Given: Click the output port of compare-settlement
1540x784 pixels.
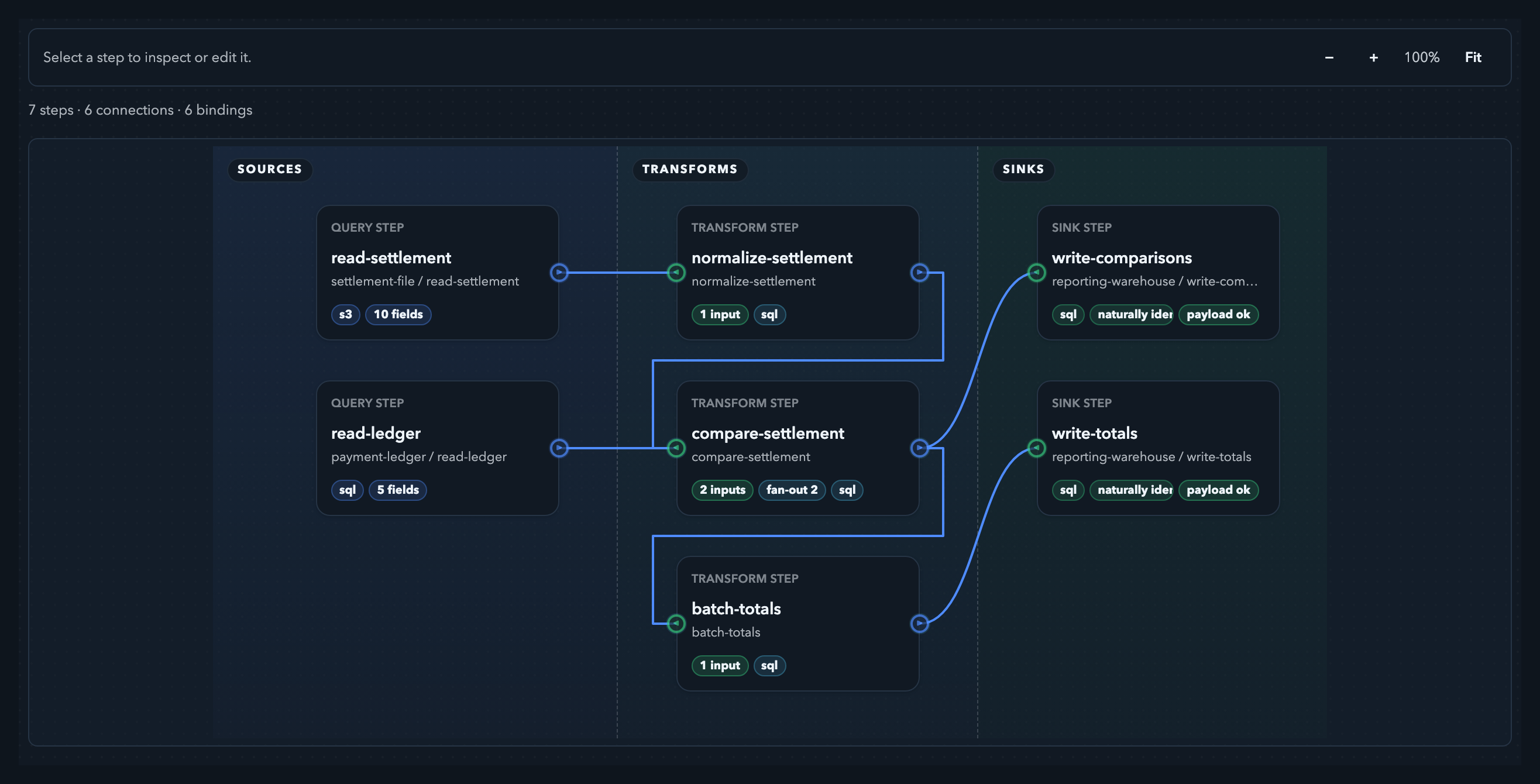Looking at the screenshot, I should coord(919,448).
